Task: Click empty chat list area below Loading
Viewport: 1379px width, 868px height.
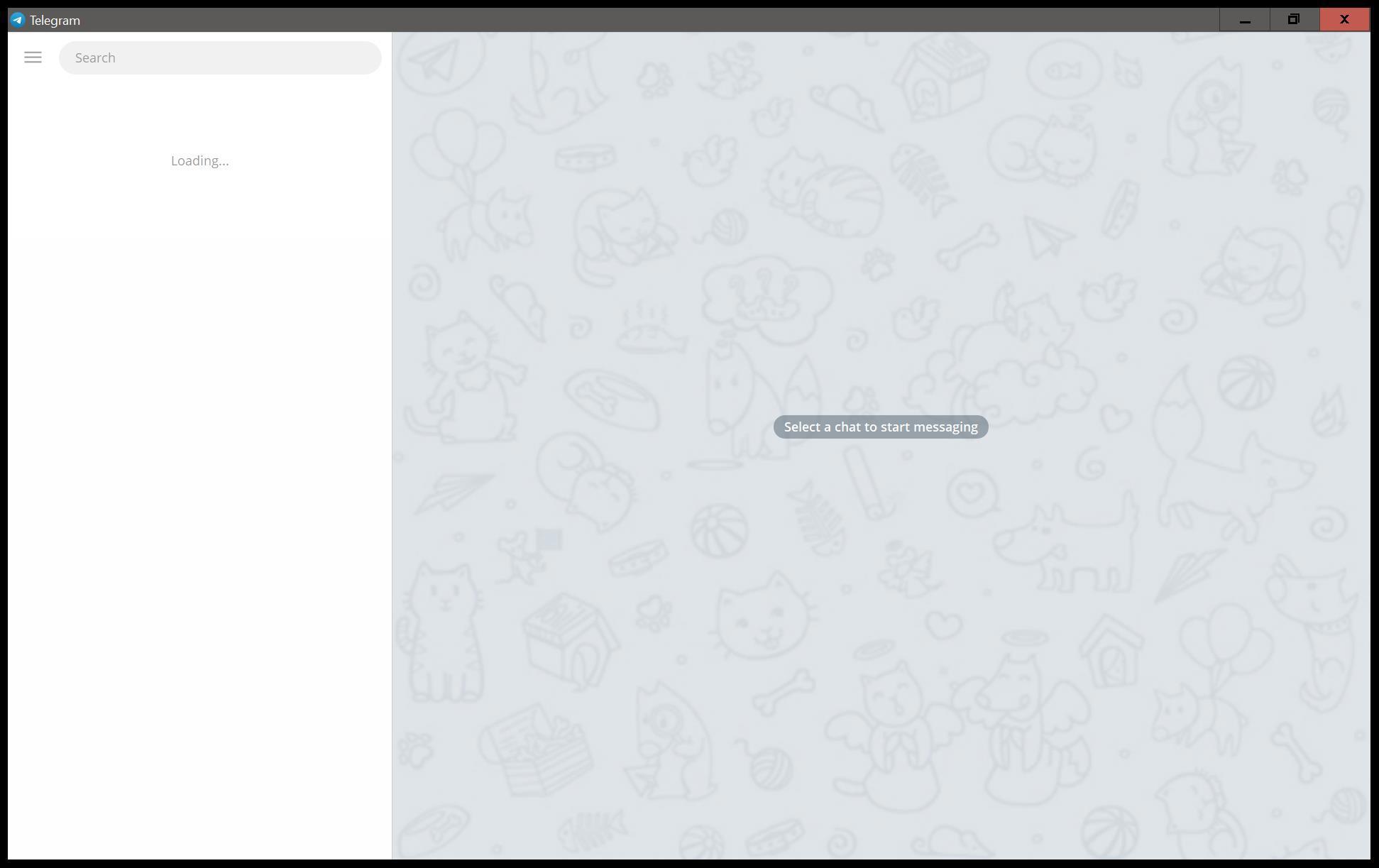Action: (199, 497)
